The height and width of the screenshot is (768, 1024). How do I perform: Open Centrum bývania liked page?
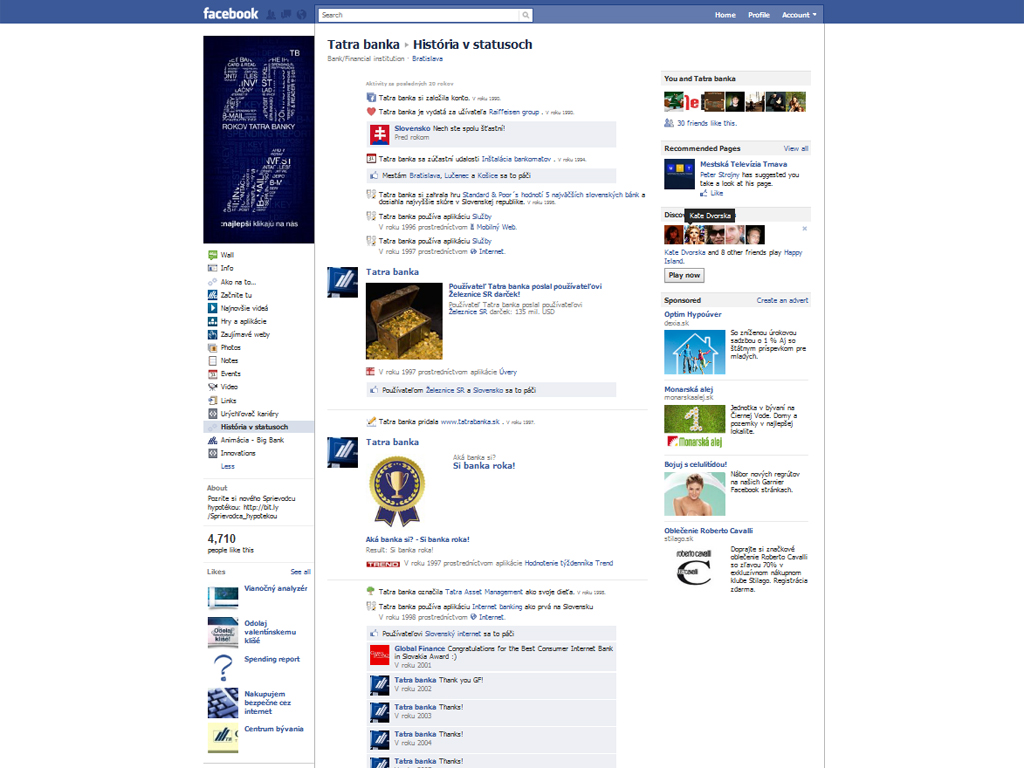pyautogui.click(x=274, y=729)
